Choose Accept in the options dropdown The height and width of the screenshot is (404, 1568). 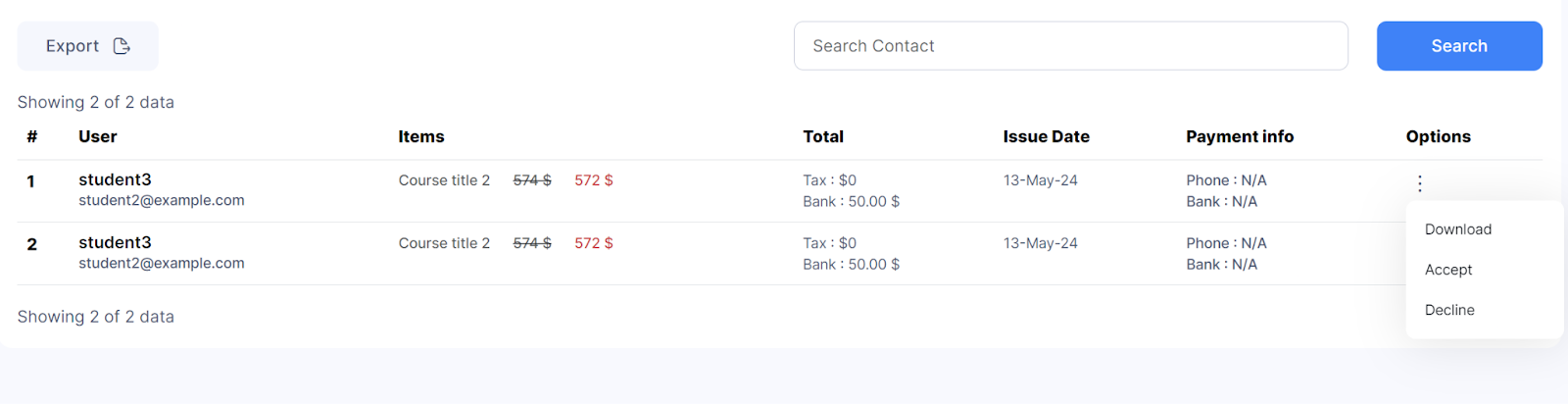pos(1447,270)
